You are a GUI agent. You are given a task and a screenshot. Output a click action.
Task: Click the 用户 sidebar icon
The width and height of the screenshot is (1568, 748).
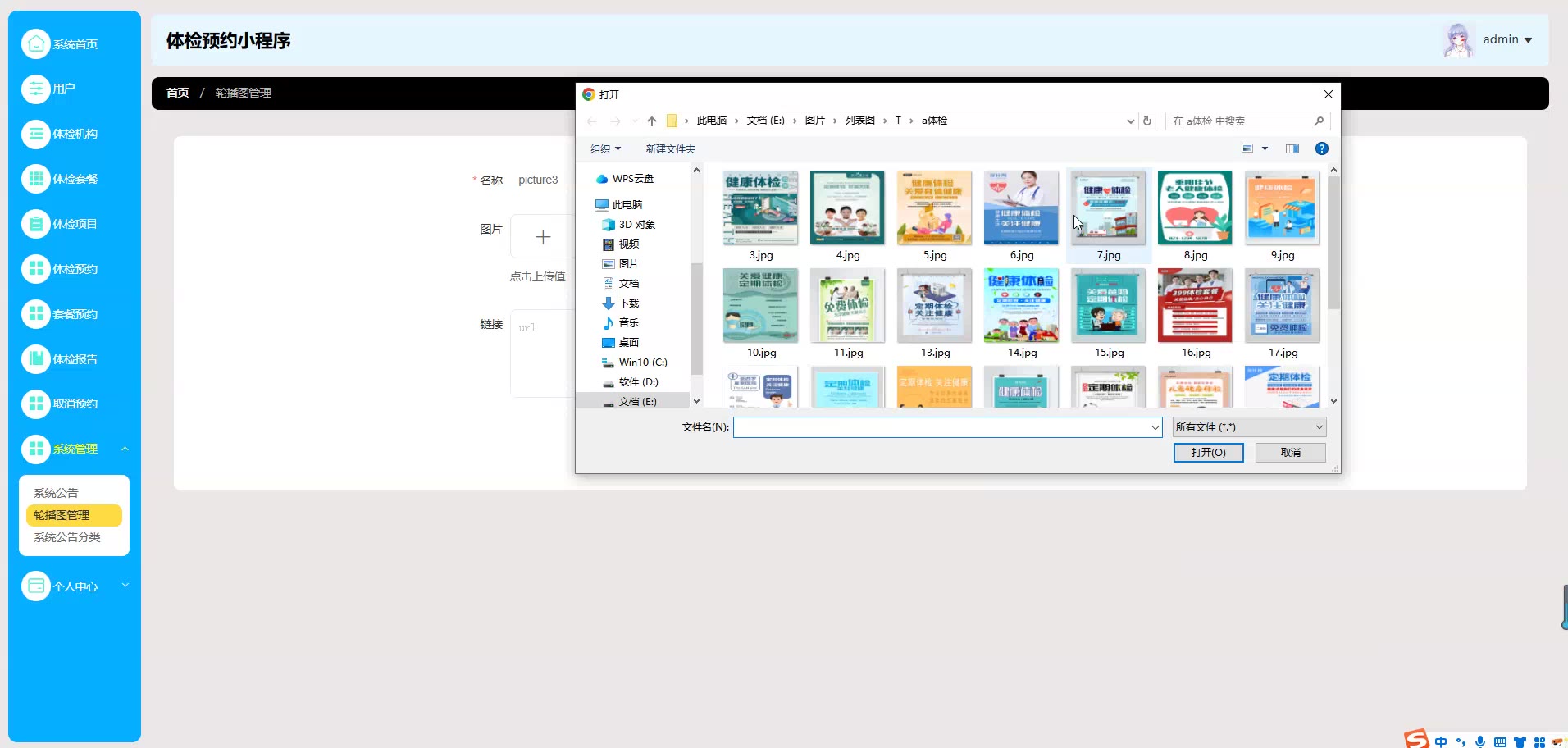[36, 89]
